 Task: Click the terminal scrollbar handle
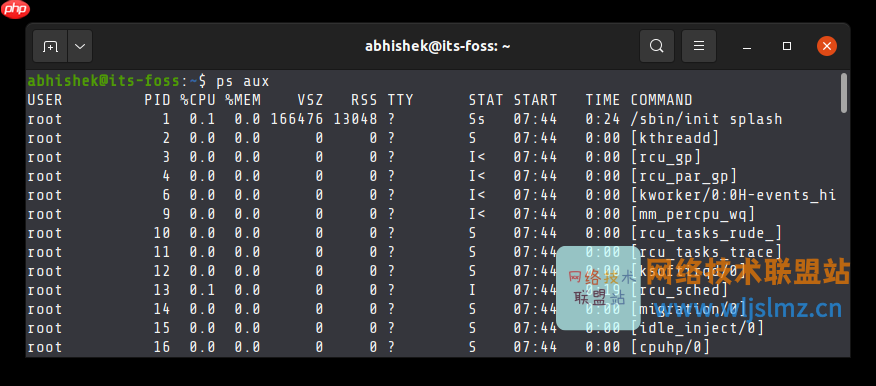pyautogui.click(x=844, y=93)
